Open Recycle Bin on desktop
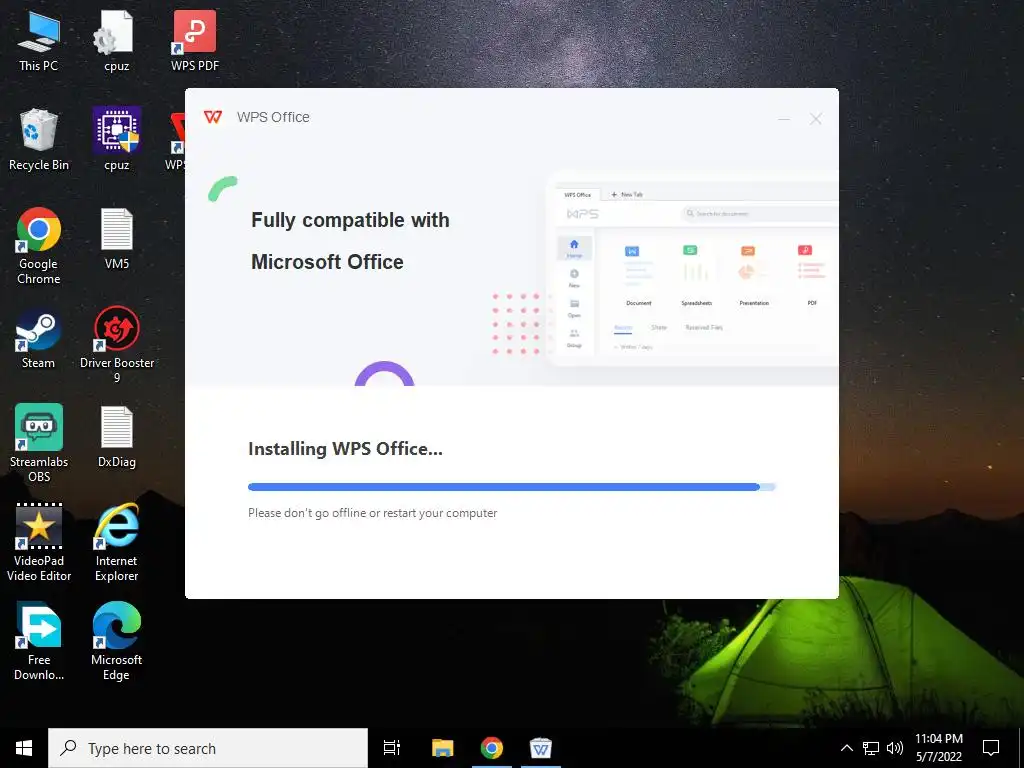 39,140
